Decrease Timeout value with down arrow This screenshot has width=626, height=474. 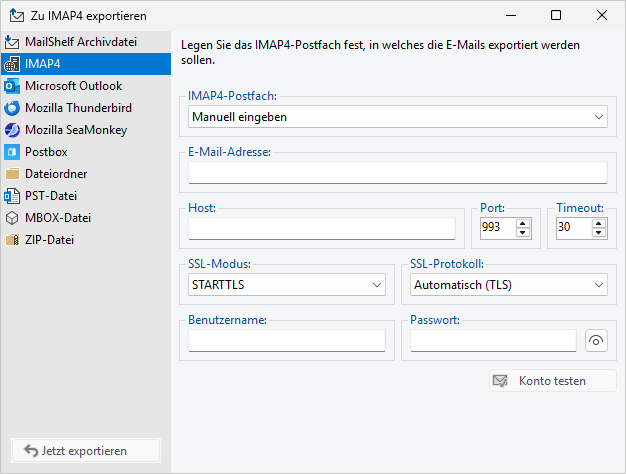coord(598,233)
